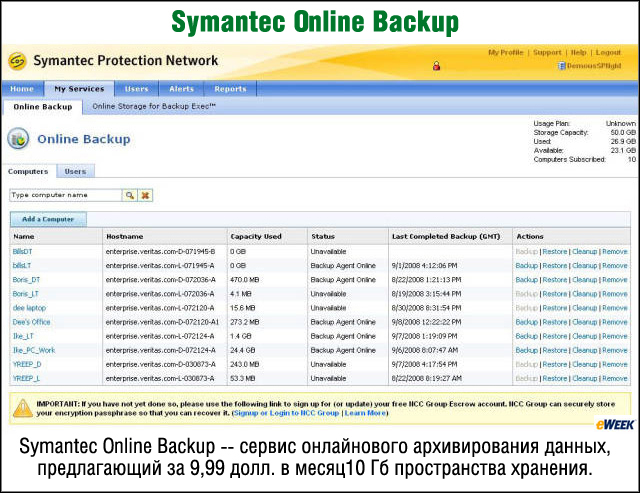Click Remove for Boris_LT row

(x=615, y=294)
